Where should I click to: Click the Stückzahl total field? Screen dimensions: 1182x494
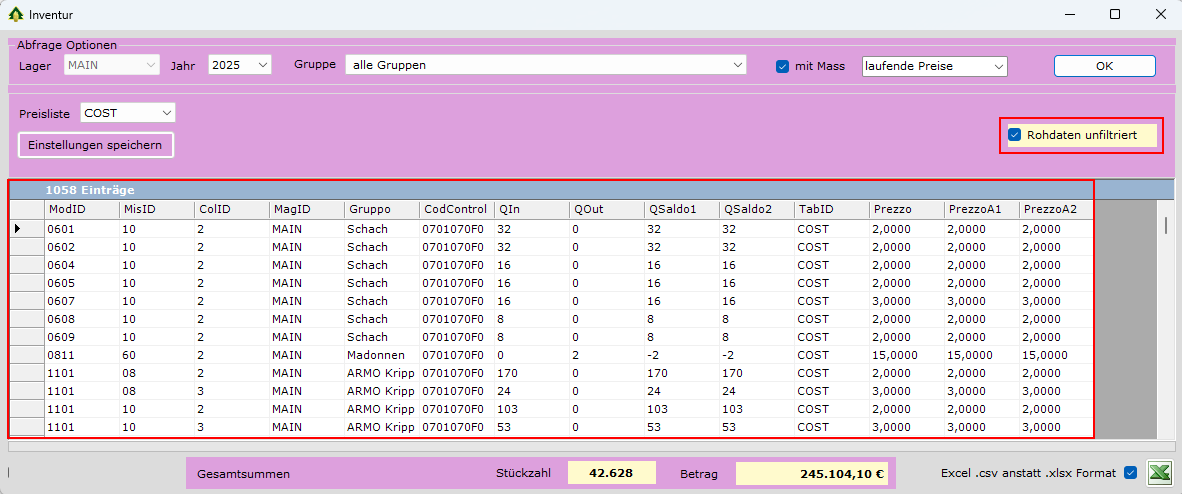612,473
